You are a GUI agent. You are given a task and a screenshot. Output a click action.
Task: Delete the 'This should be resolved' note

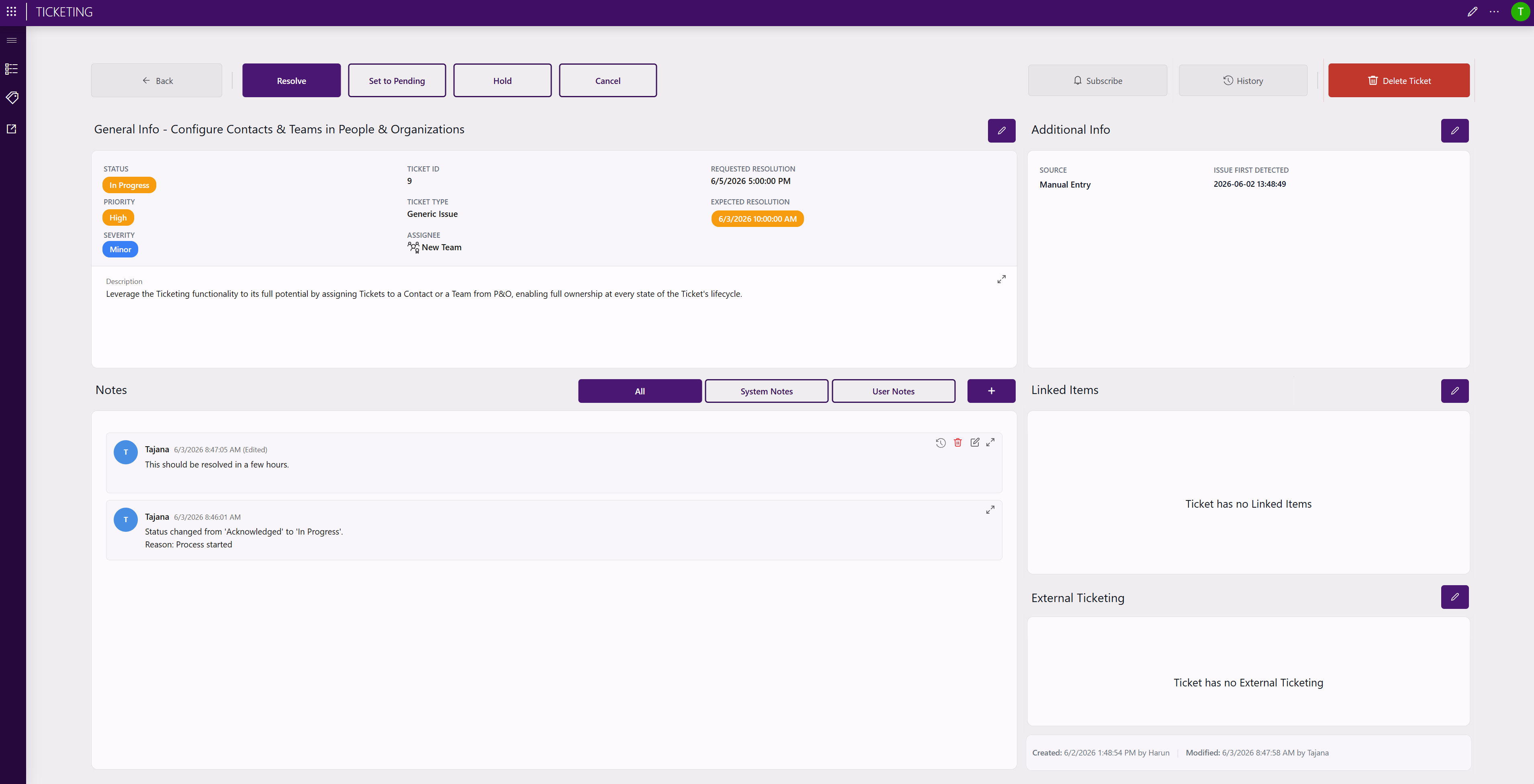tap(957, 442)
